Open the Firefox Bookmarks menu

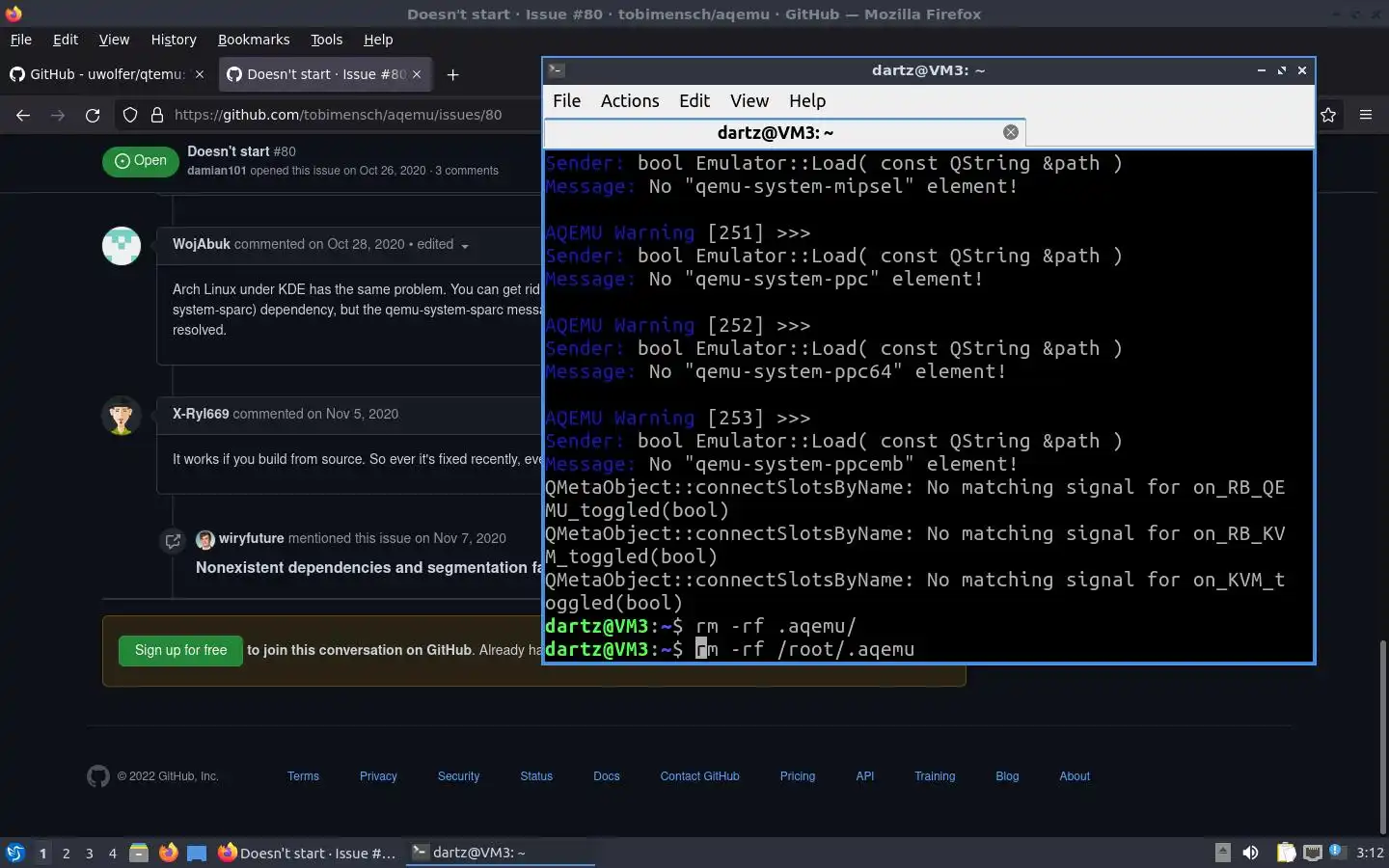coord(254,40)
